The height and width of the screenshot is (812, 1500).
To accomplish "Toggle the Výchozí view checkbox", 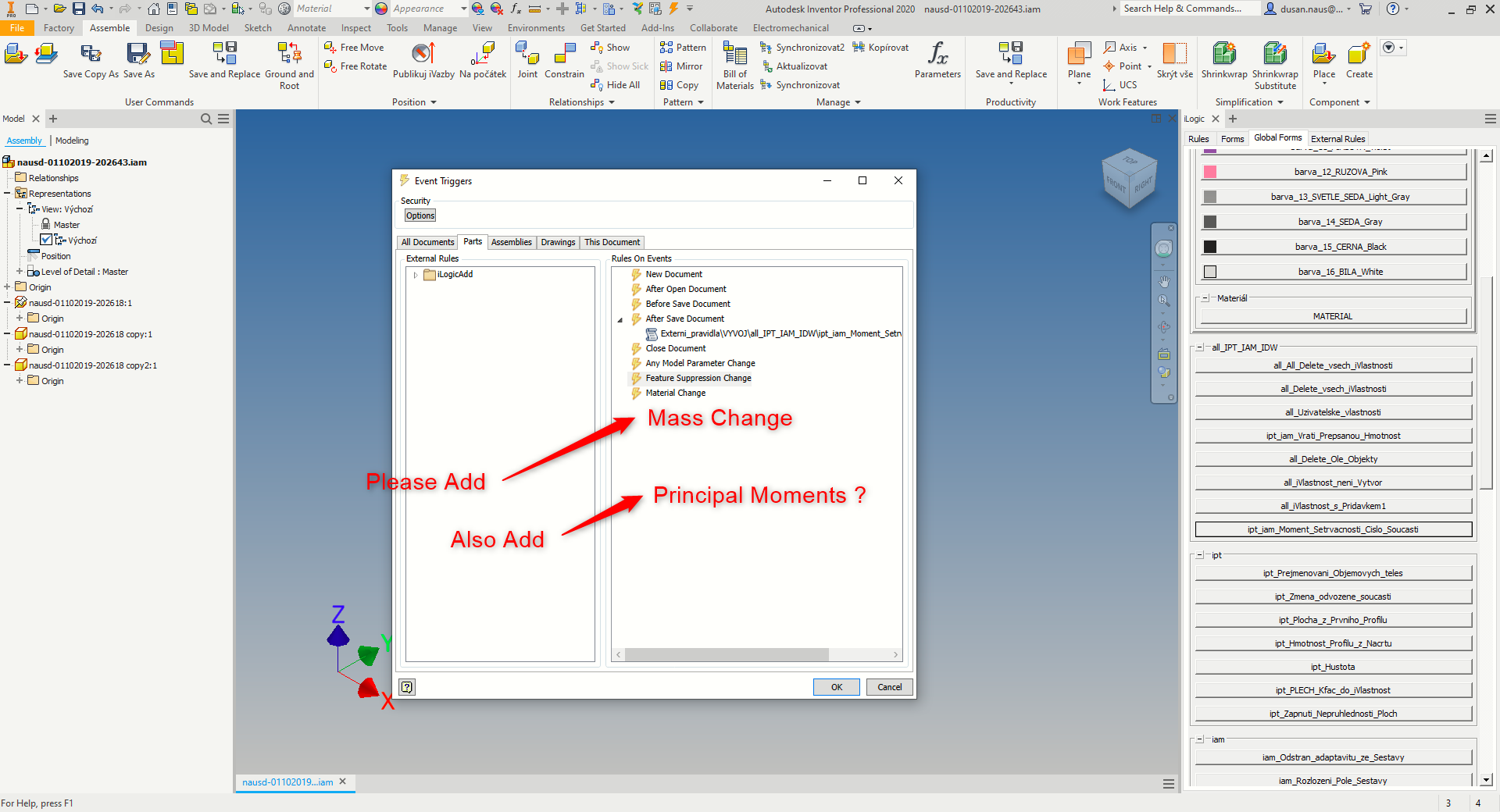I will pos(46,240).
